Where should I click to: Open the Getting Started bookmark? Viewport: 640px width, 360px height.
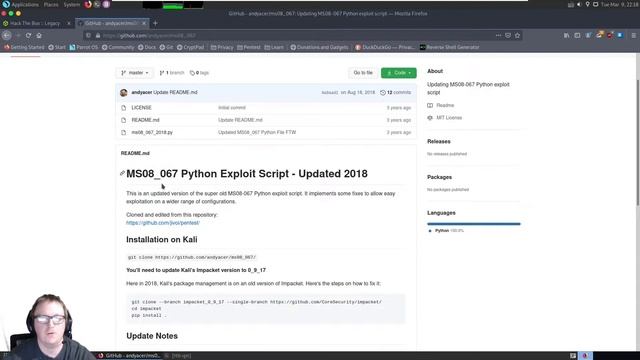24,47
